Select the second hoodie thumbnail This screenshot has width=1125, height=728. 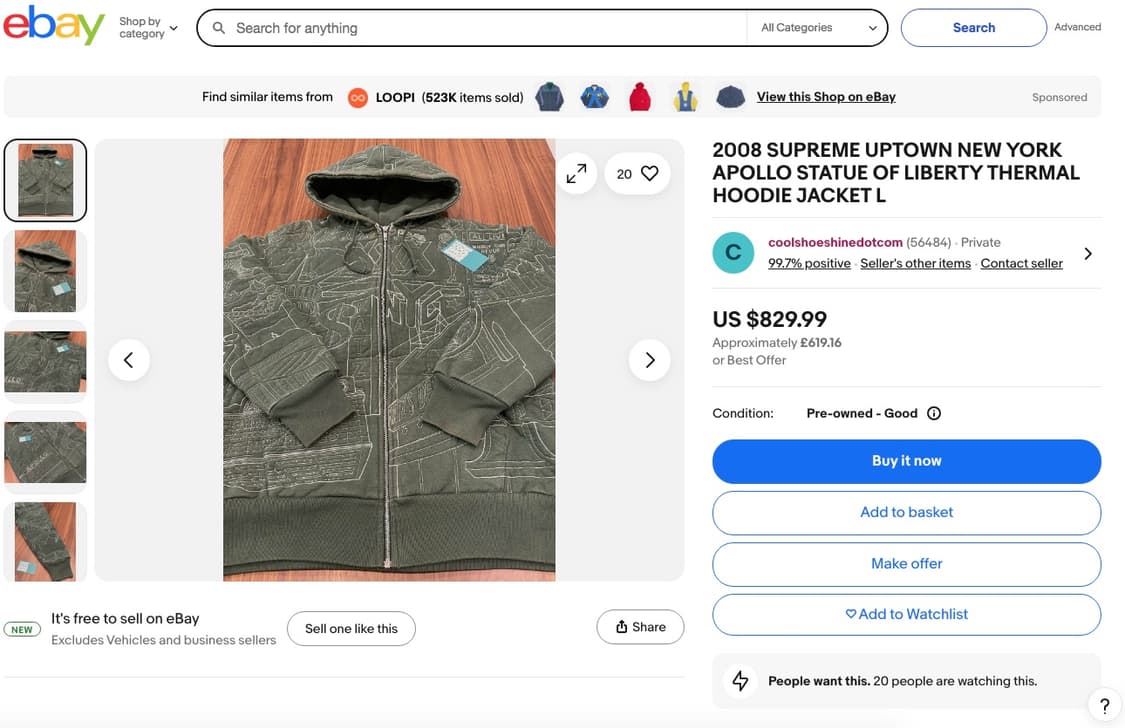pos(46,271)
